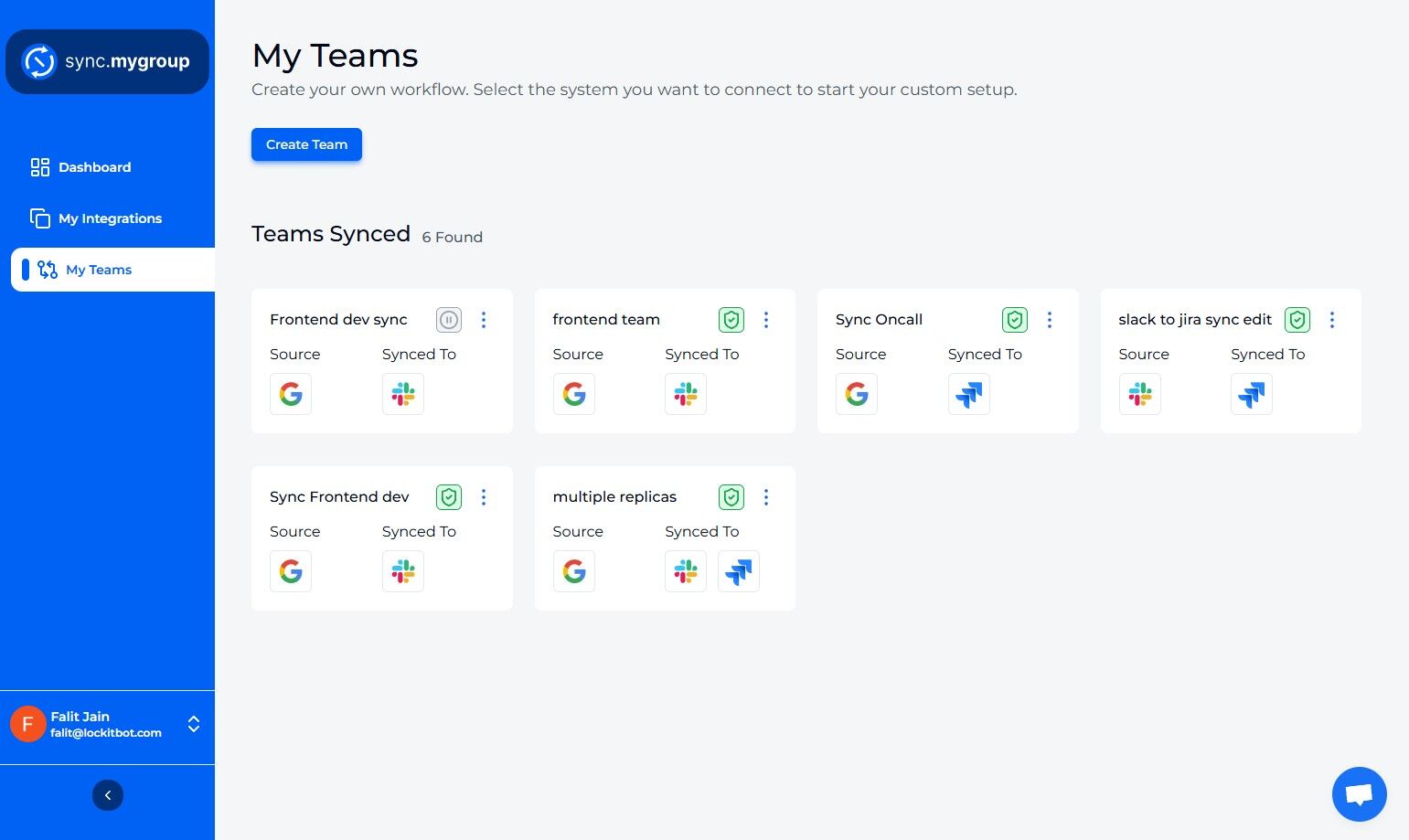Collapse the sidebar with the back arrow

[108, 795]
